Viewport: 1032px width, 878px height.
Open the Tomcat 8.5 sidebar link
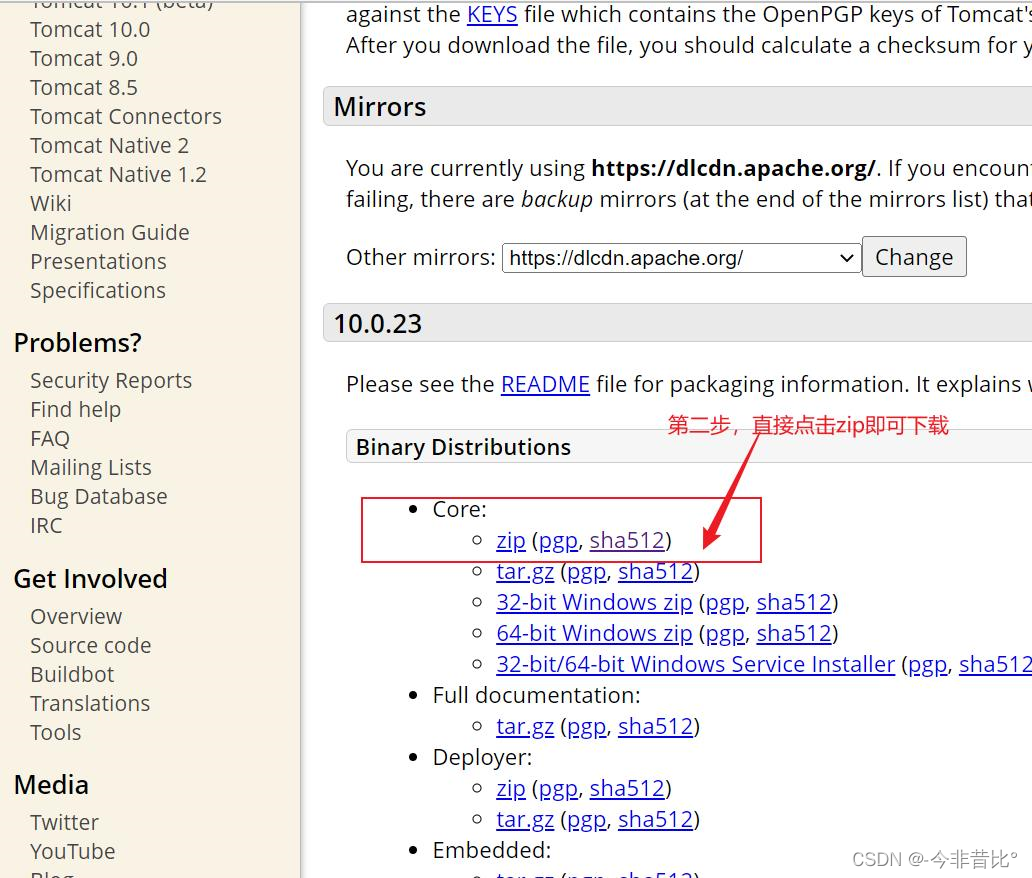[84, 88]
